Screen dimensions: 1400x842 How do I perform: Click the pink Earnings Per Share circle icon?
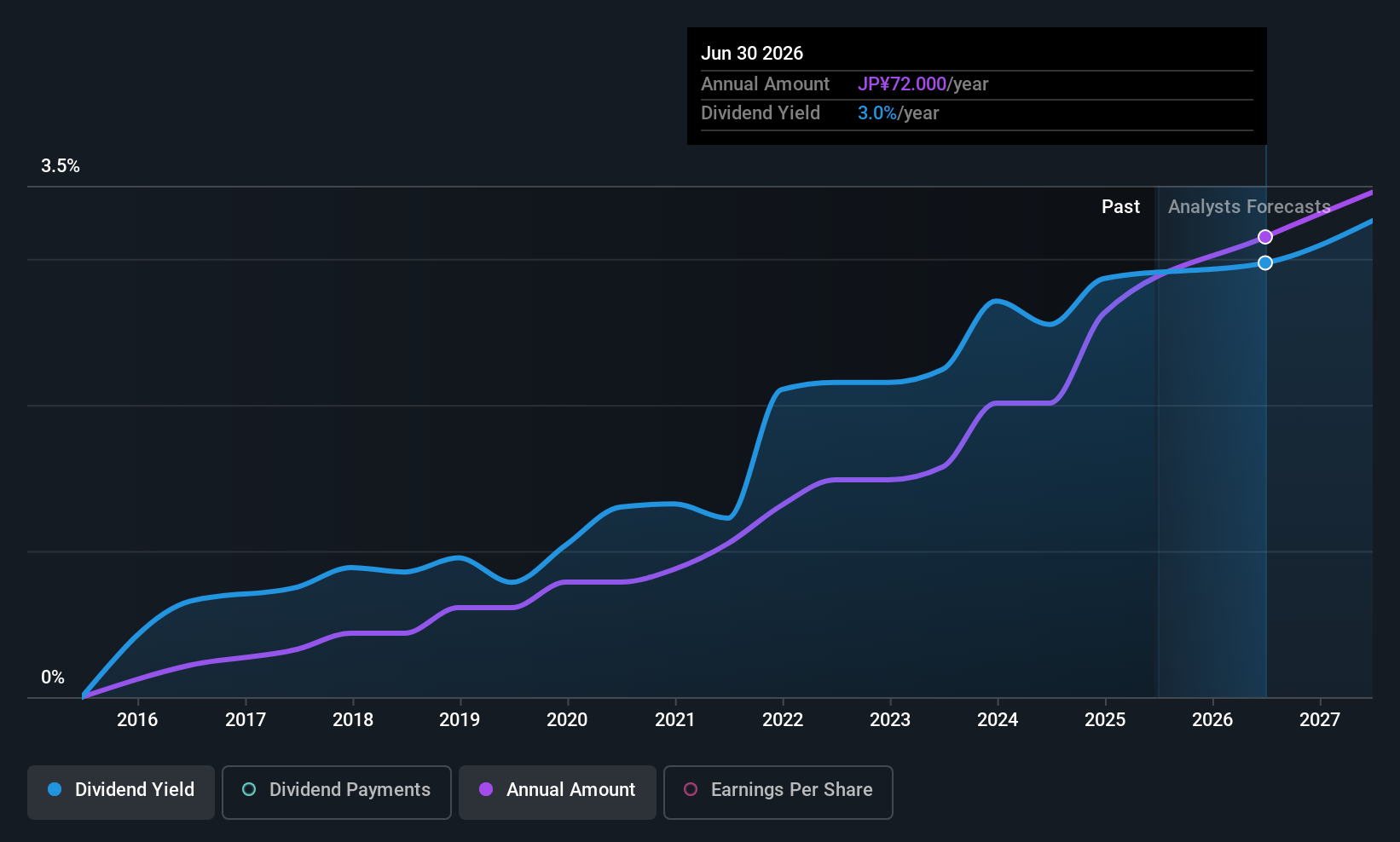click(x=691, y=789)
